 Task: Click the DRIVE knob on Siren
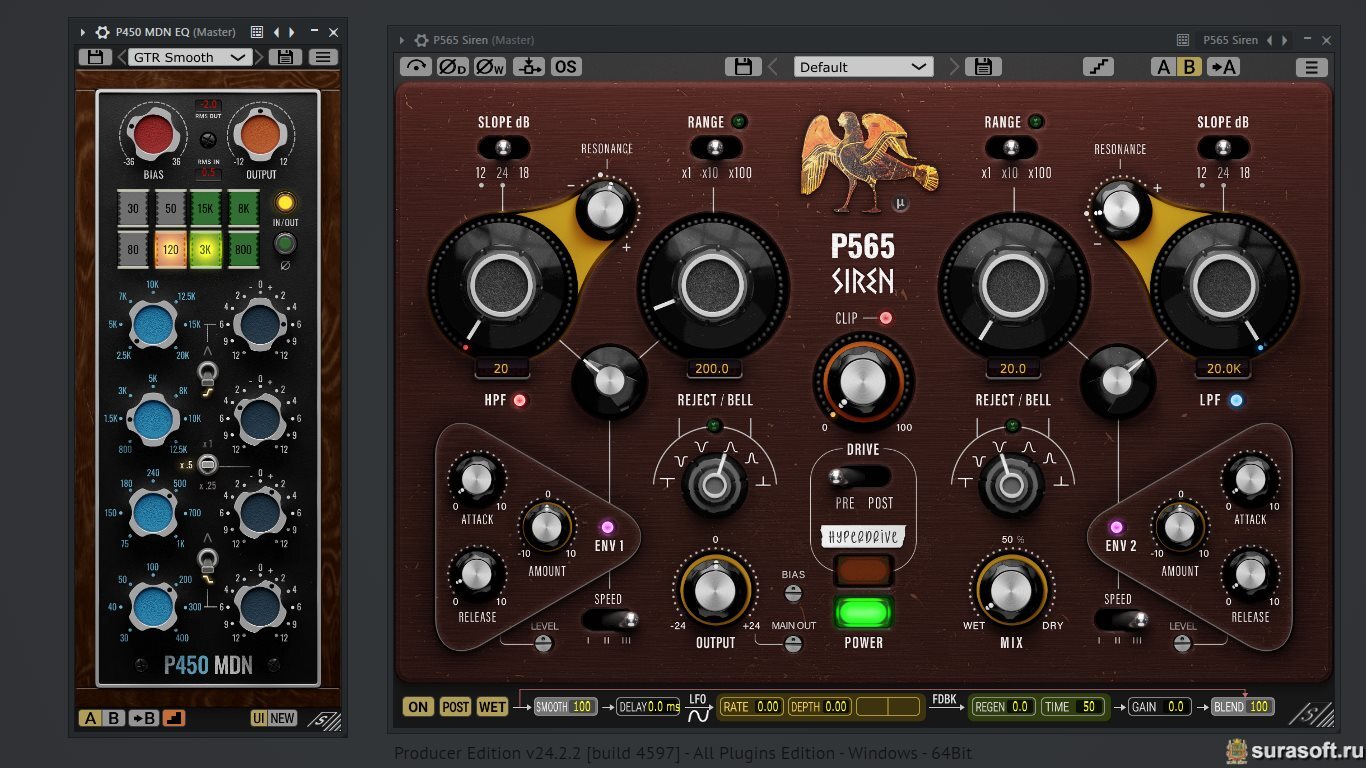pyautogui.click(x=863, y=381)
